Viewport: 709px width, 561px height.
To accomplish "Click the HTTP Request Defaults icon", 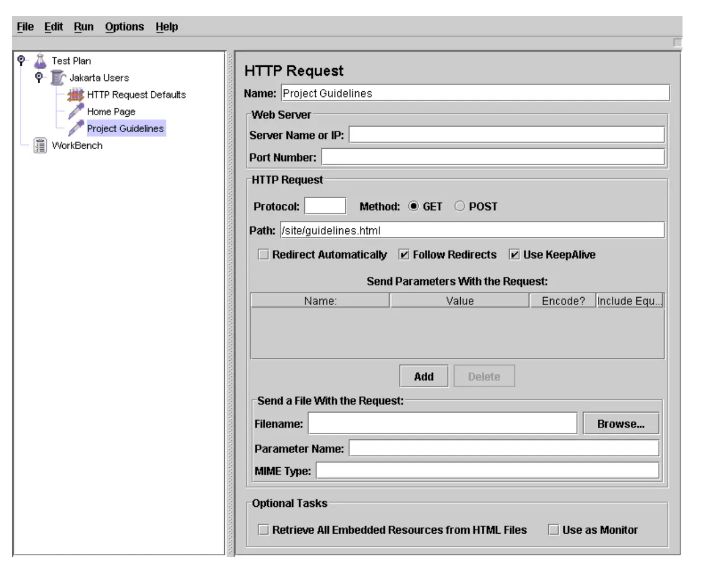I will 76,95.
